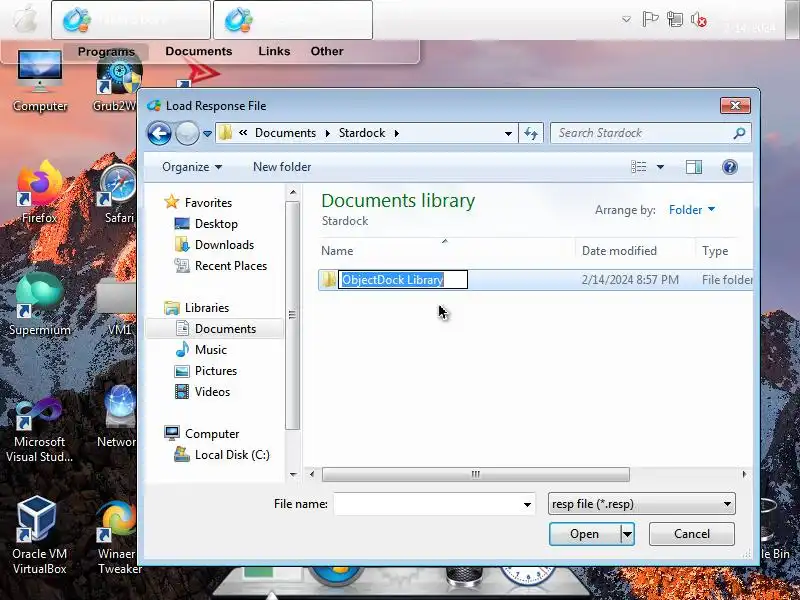This screenshot has height=600, width=800.
Task: Click the search magnifier icon
Action: click(x=739, y=133)
